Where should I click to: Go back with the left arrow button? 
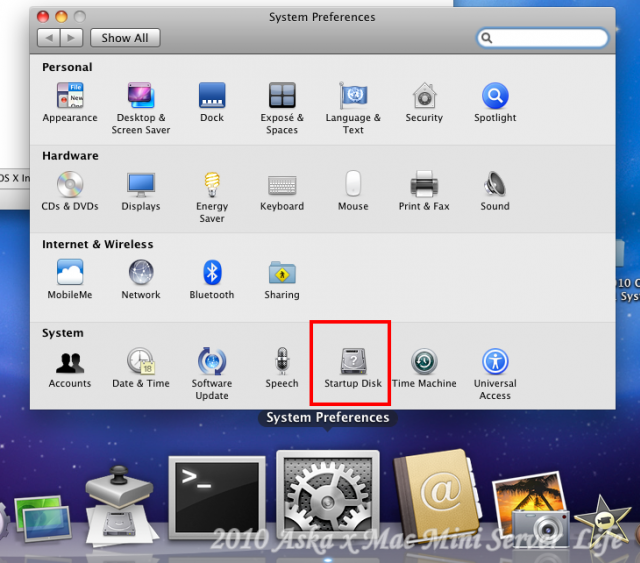(x=49, y=38)
